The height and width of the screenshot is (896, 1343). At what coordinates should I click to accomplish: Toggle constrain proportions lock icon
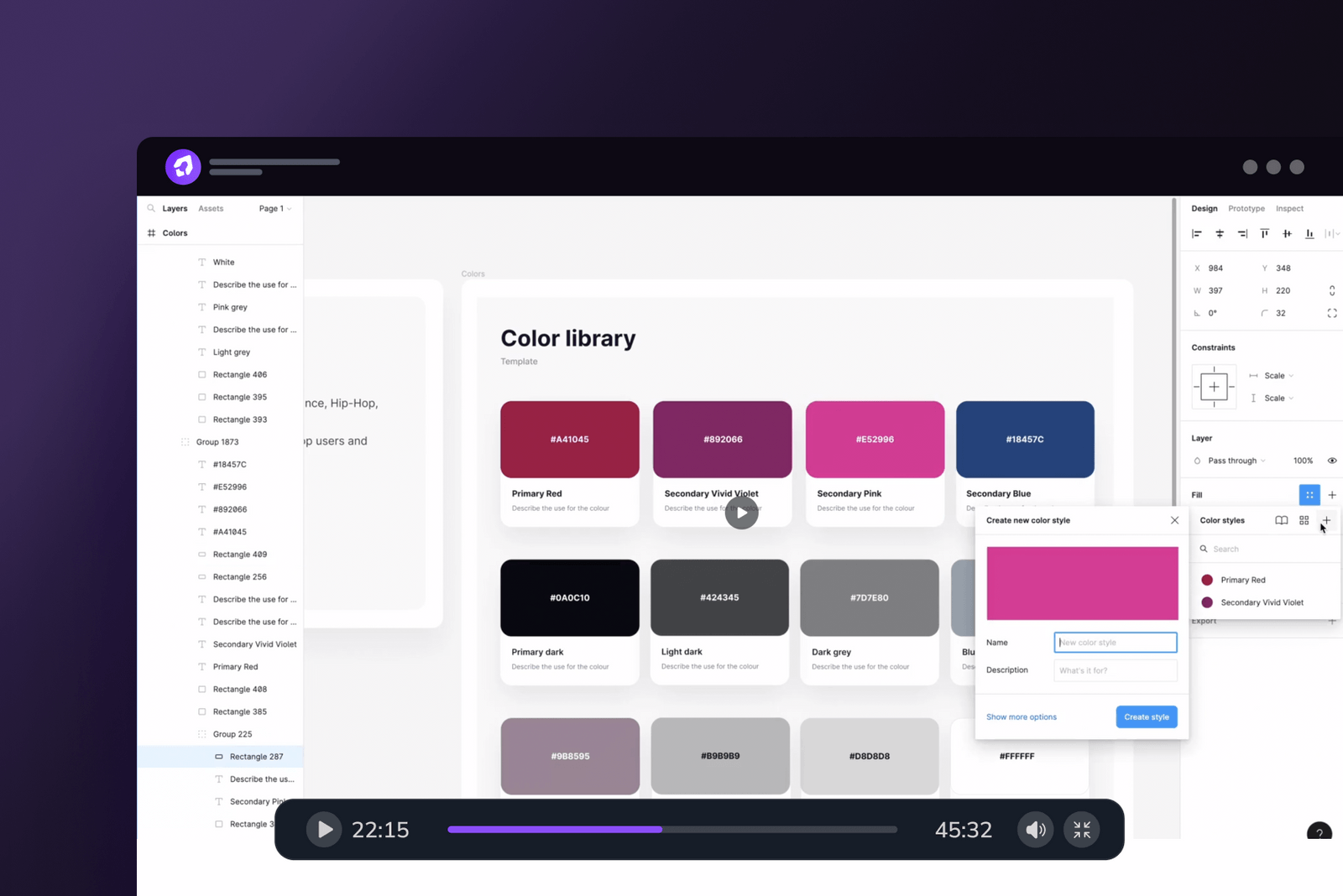coord(1332,290)
